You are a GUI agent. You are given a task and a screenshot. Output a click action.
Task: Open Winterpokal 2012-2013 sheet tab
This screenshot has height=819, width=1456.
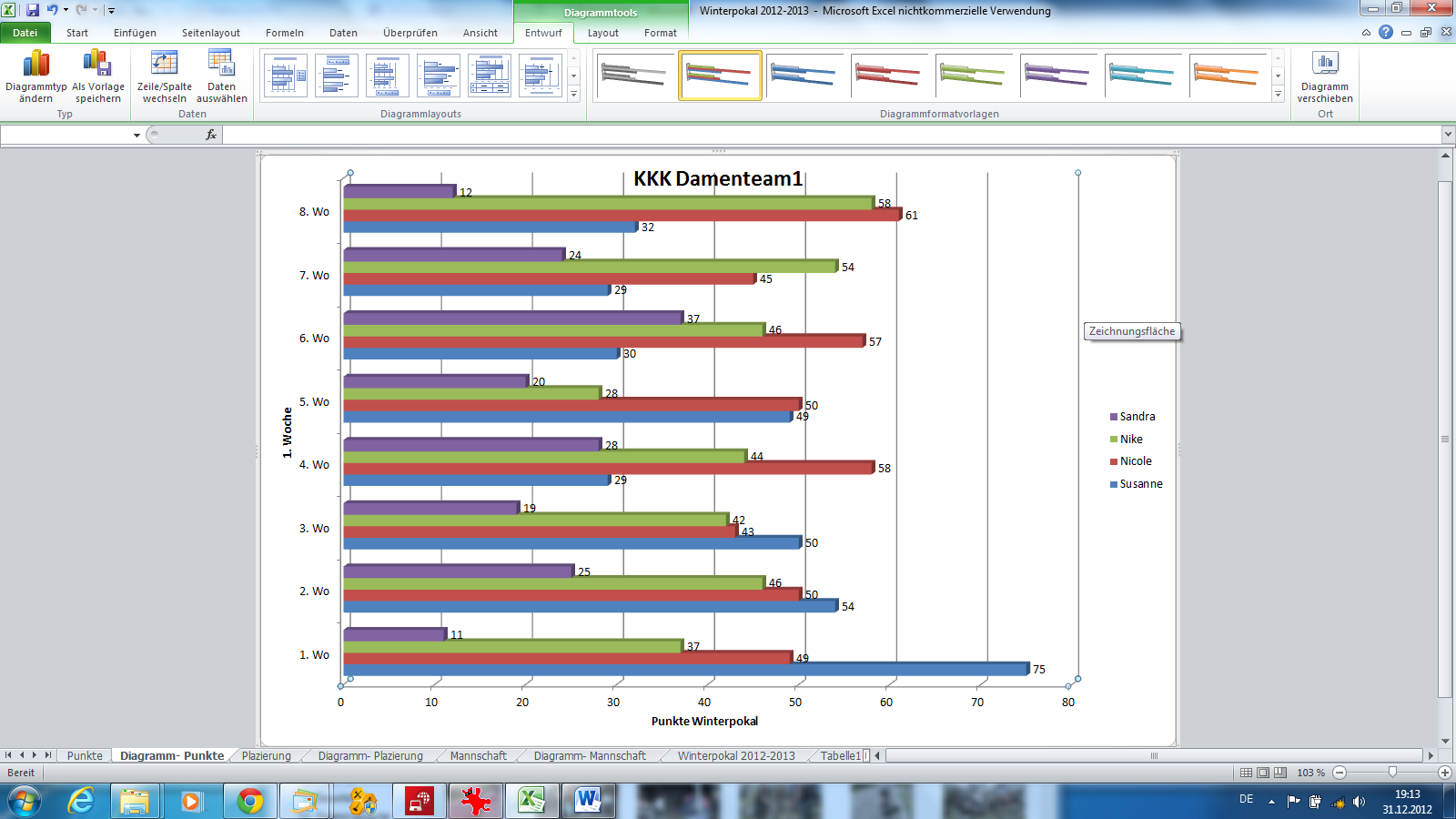[736, 755]
